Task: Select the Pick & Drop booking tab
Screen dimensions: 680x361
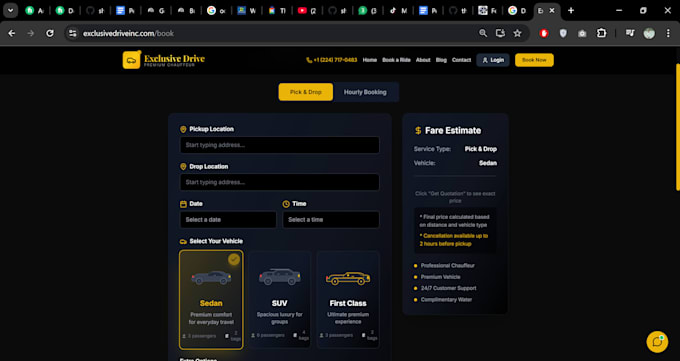Action: tap(306, 92)
